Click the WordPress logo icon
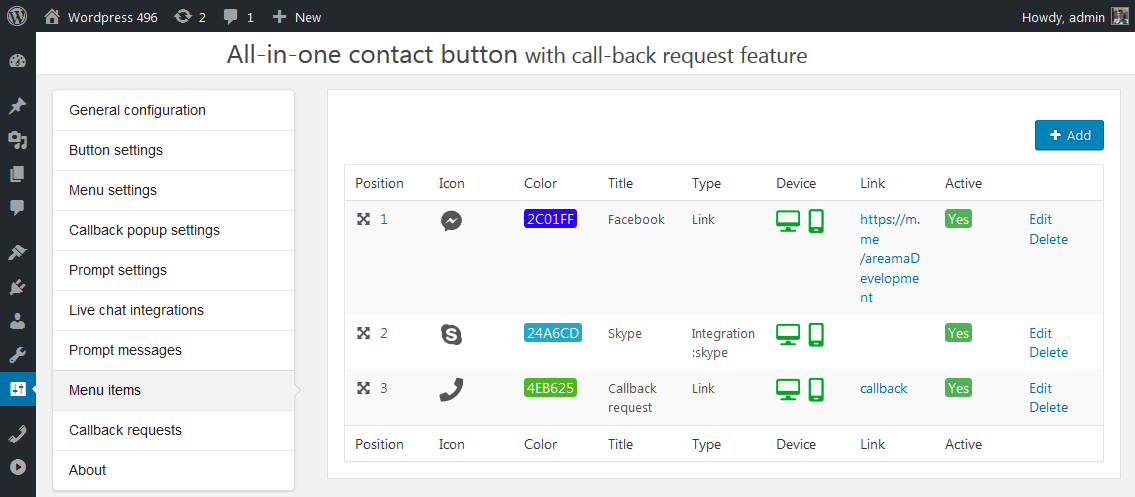The width and height of the screenshot is (1135, 497). point(17,16)
